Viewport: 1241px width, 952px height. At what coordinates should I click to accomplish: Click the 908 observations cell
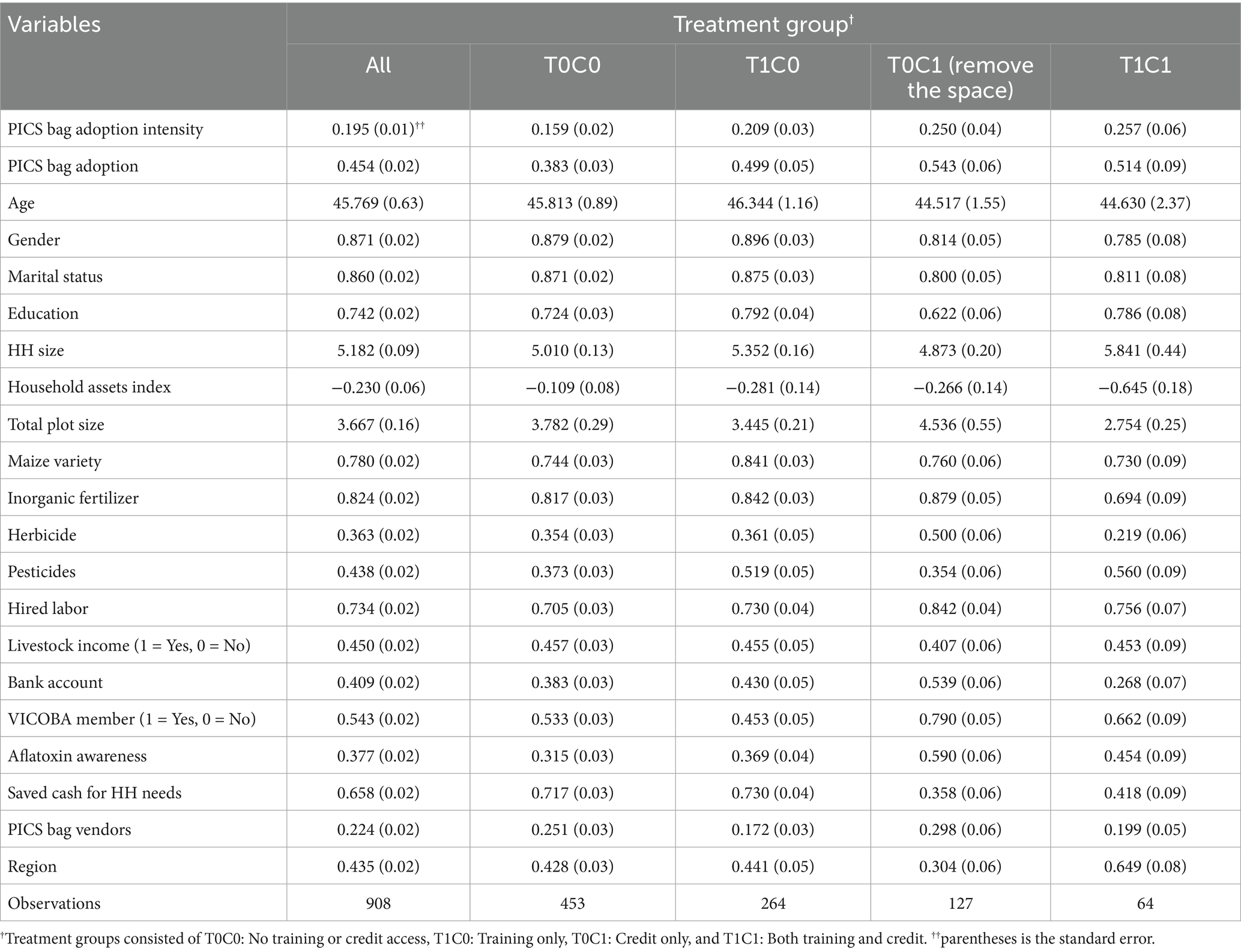point(378,903)
